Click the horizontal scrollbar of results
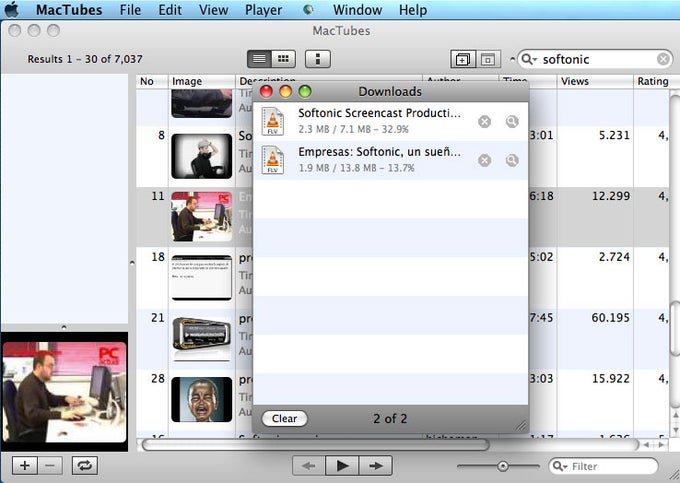The image size is (680, 483). [316, 445]
